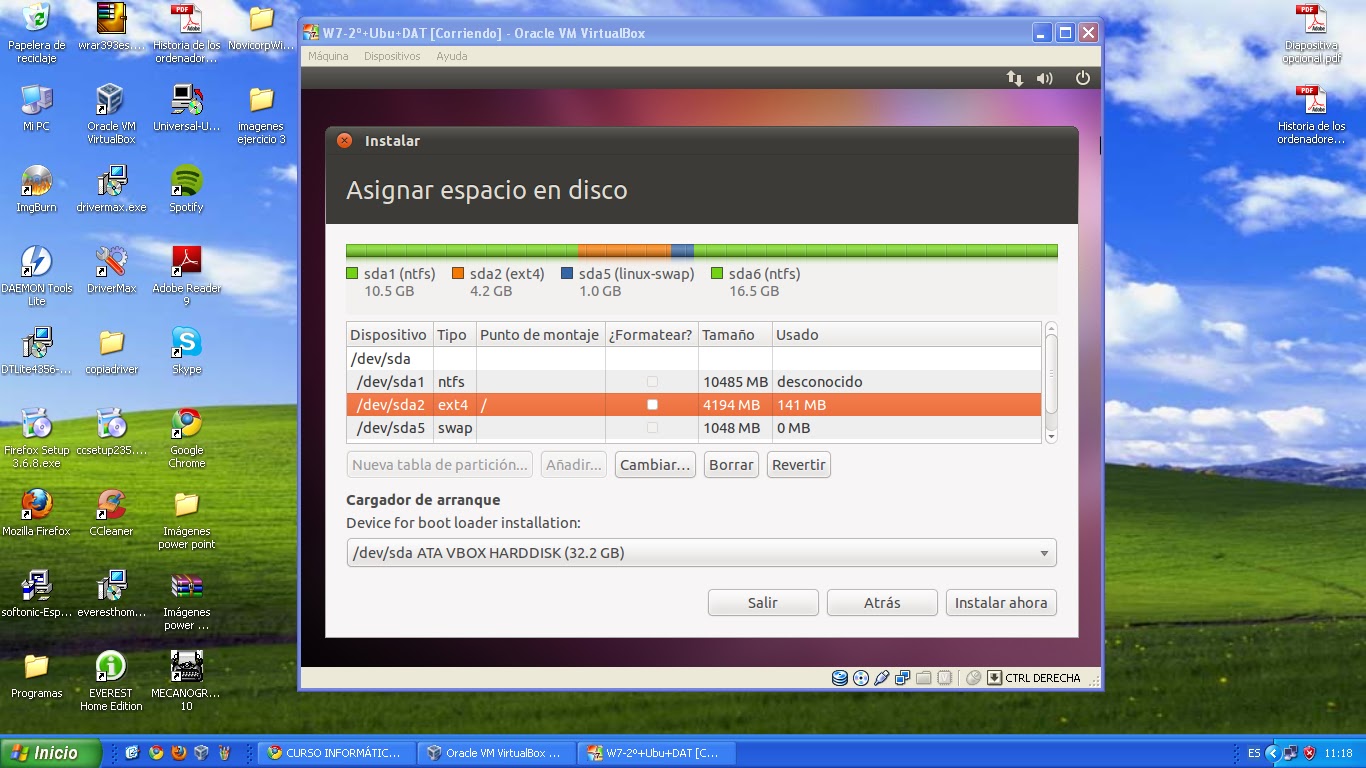Toggle the format checkbox for /dev/sda1

(652, 382)
